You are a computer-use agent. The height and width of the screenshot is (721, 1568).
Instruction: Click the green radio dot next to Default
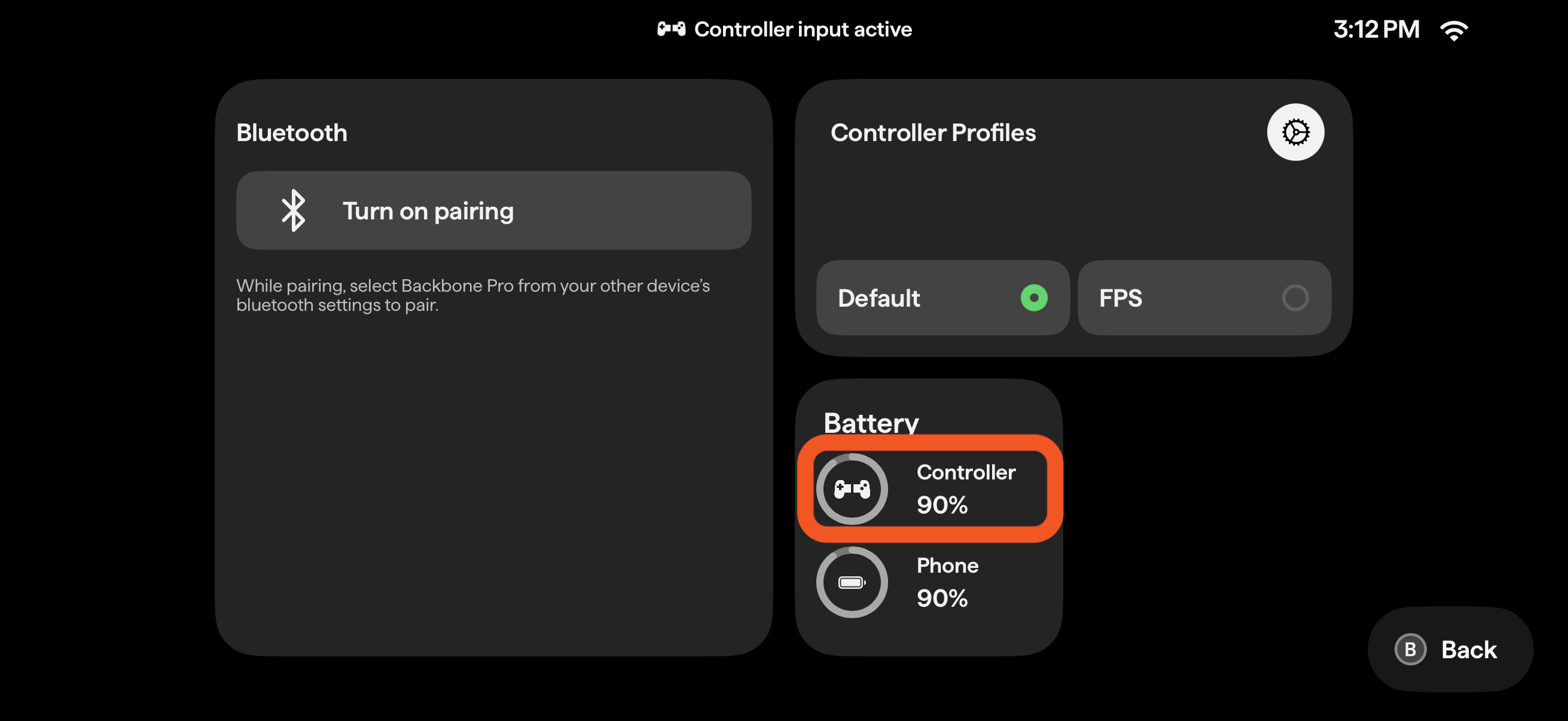(1034, 298)
